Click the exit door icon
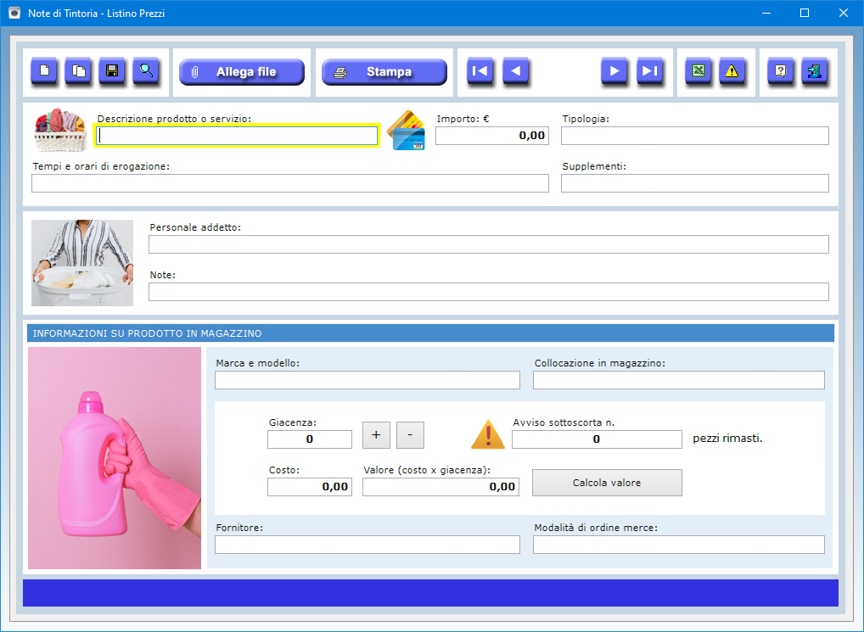 (x=815, y=71)
